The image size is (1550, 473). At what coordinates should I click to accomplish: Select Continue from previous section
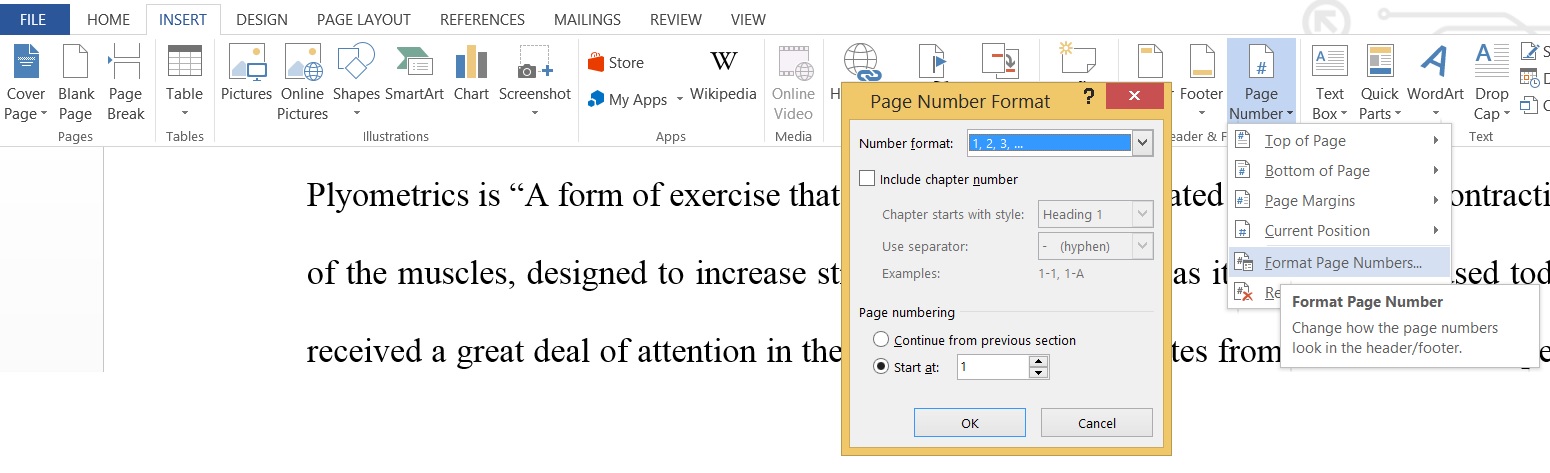(x=881, y=340)
